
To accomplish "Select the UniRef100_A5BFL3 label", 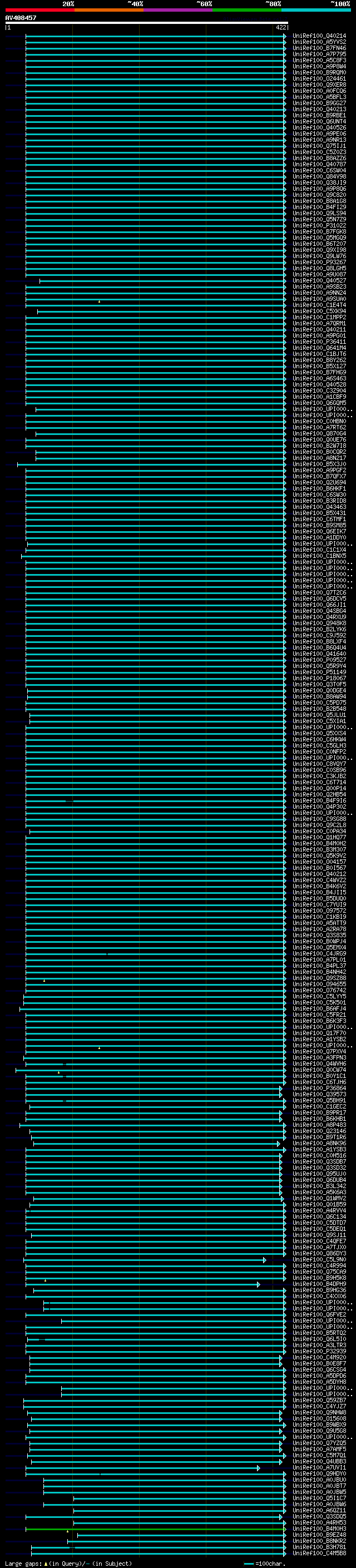I will click(x=319, y=97).
